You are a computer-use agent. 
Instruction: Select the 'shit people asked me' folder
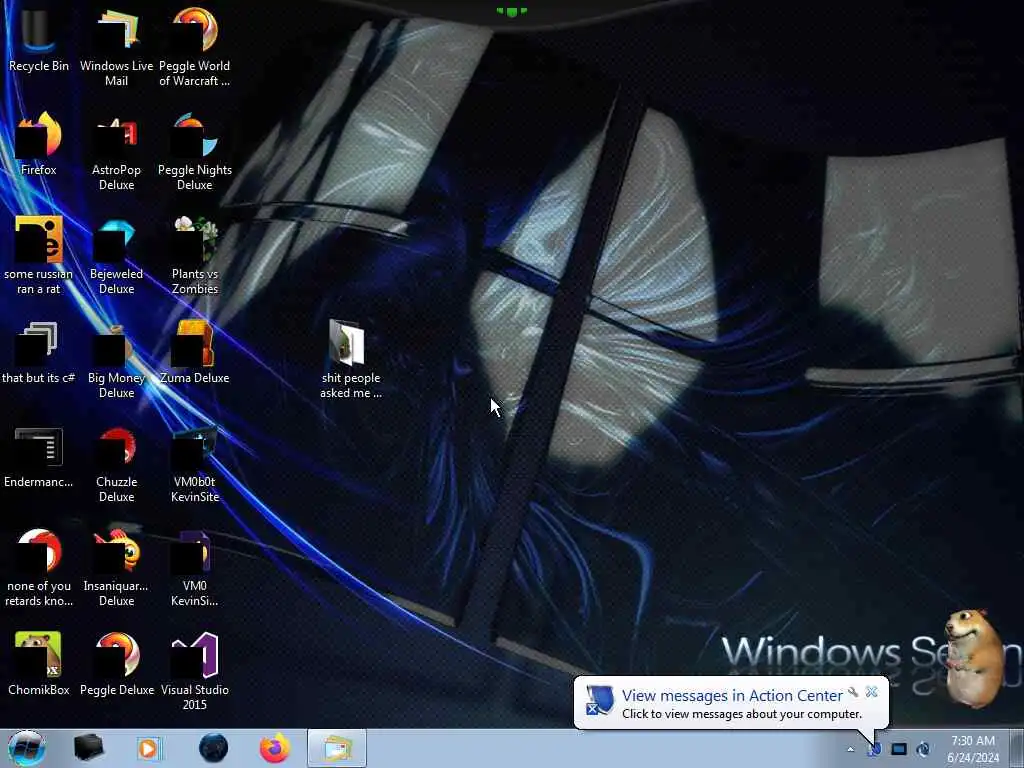click(351, 359)
